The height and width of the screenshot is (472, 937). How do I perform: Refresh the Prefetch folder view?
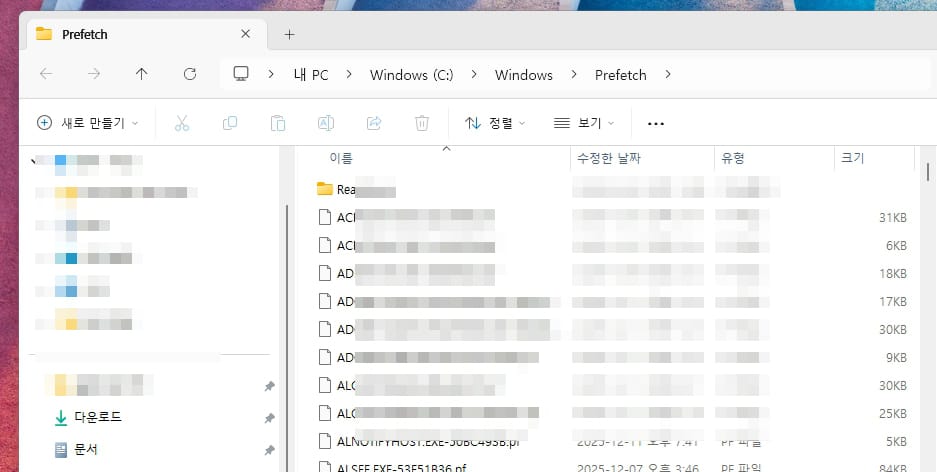[x=190, y=74]
